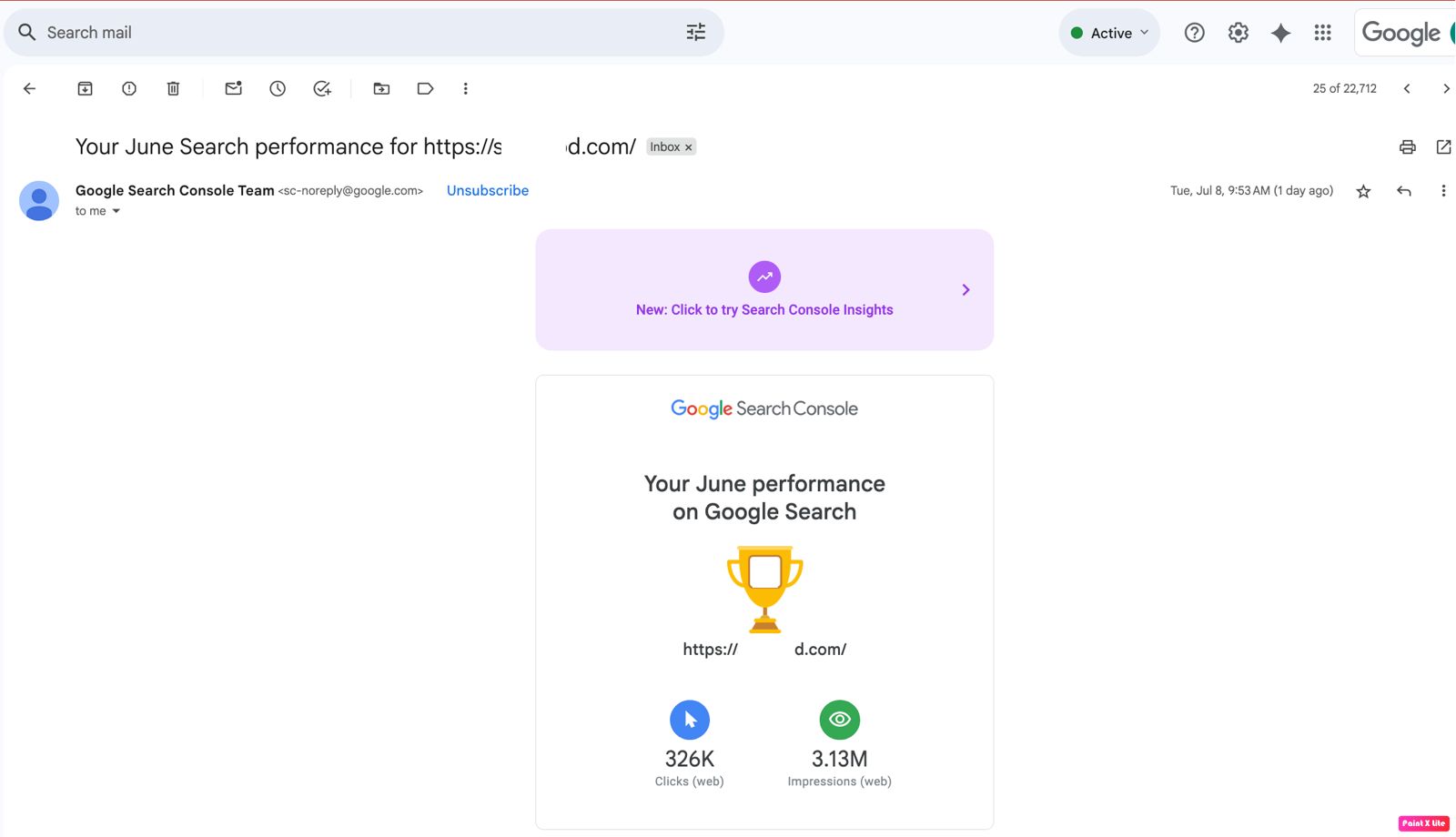Click the gold trophy image
The width and height of the screenshot is (1456, 837).
point(764,589)
